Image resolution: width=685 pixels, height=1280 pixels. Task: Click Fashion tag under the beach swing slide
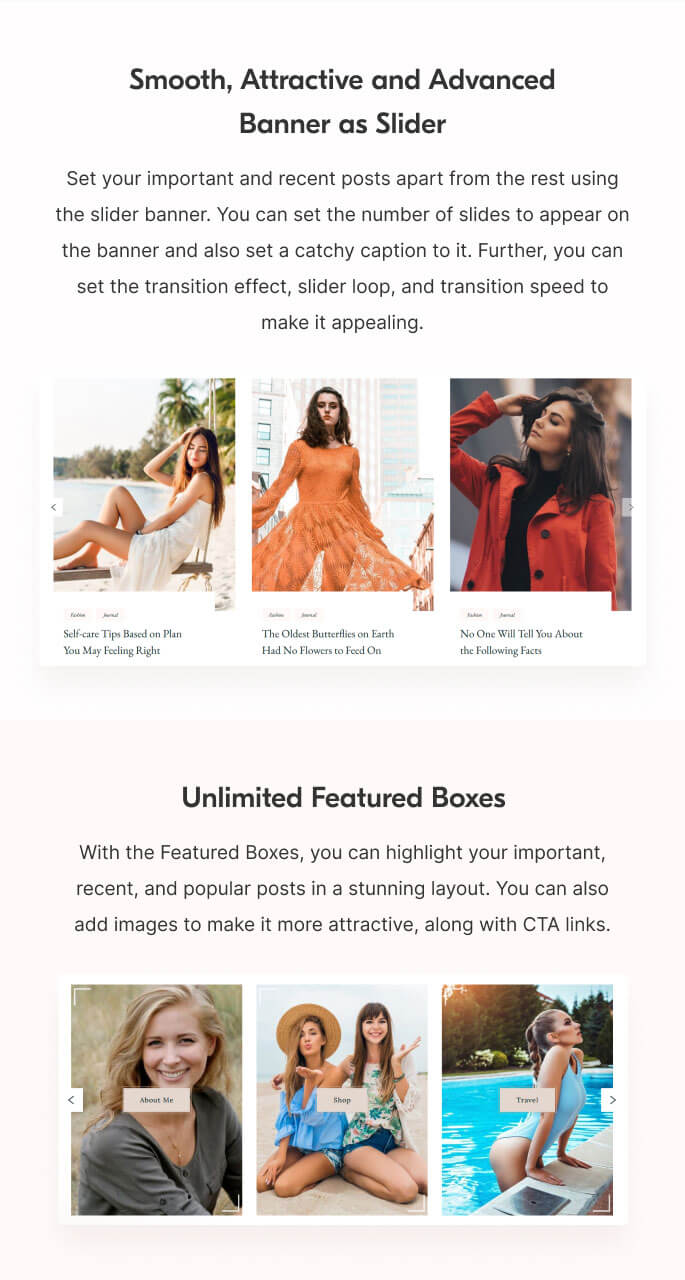coord(77,615)
